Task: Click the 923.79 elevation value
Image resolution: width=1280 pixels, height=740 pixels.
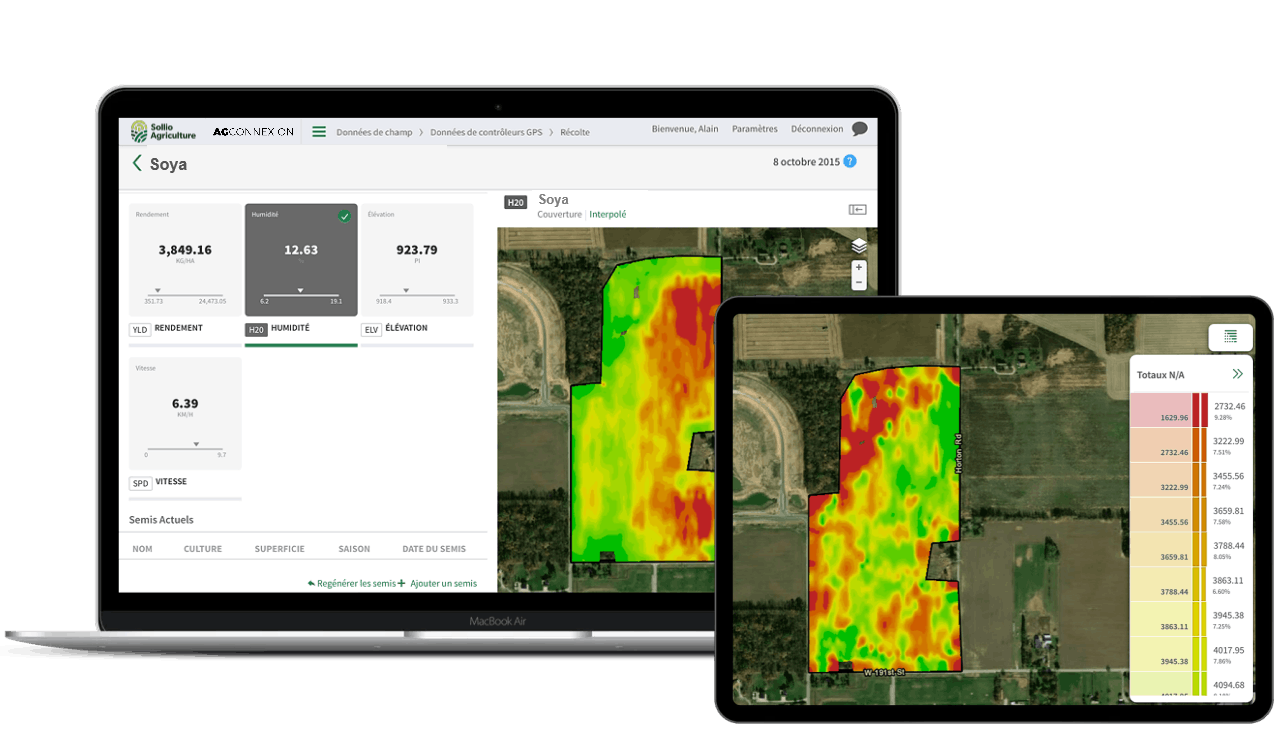Action: click(416, 250)
